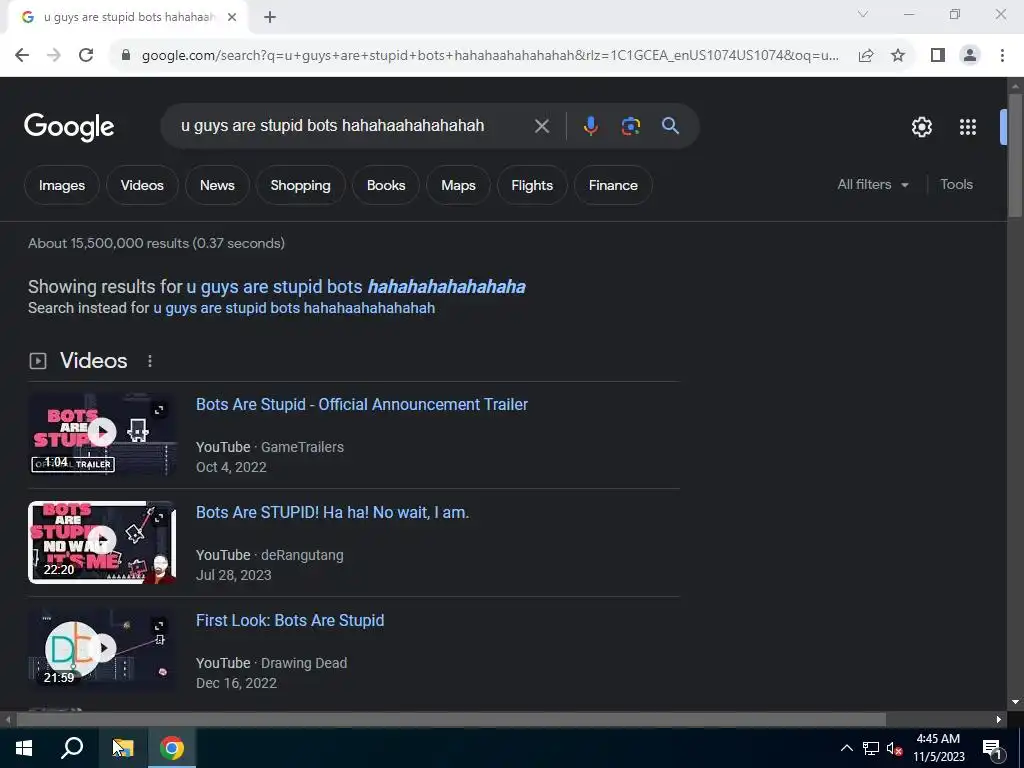Open File Explorer from the taskbar
The height and width of the screenshot is (768, 1024).
pyautogui.click(x=123, y=748)
